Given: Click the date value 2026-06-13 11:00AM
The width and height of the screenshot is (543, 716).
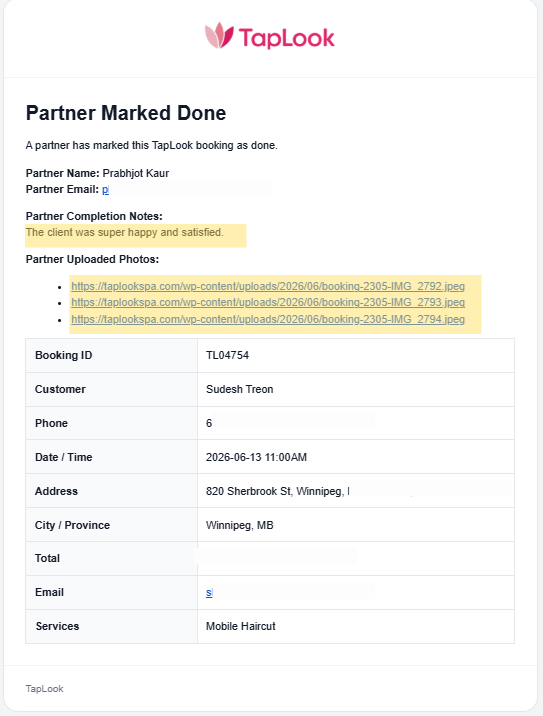Looking at the screenshot, I should (256, 457).
